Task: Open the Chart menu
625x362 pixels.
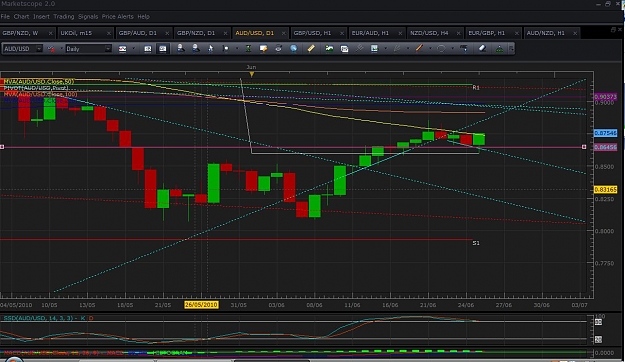Action: point(21,16)
